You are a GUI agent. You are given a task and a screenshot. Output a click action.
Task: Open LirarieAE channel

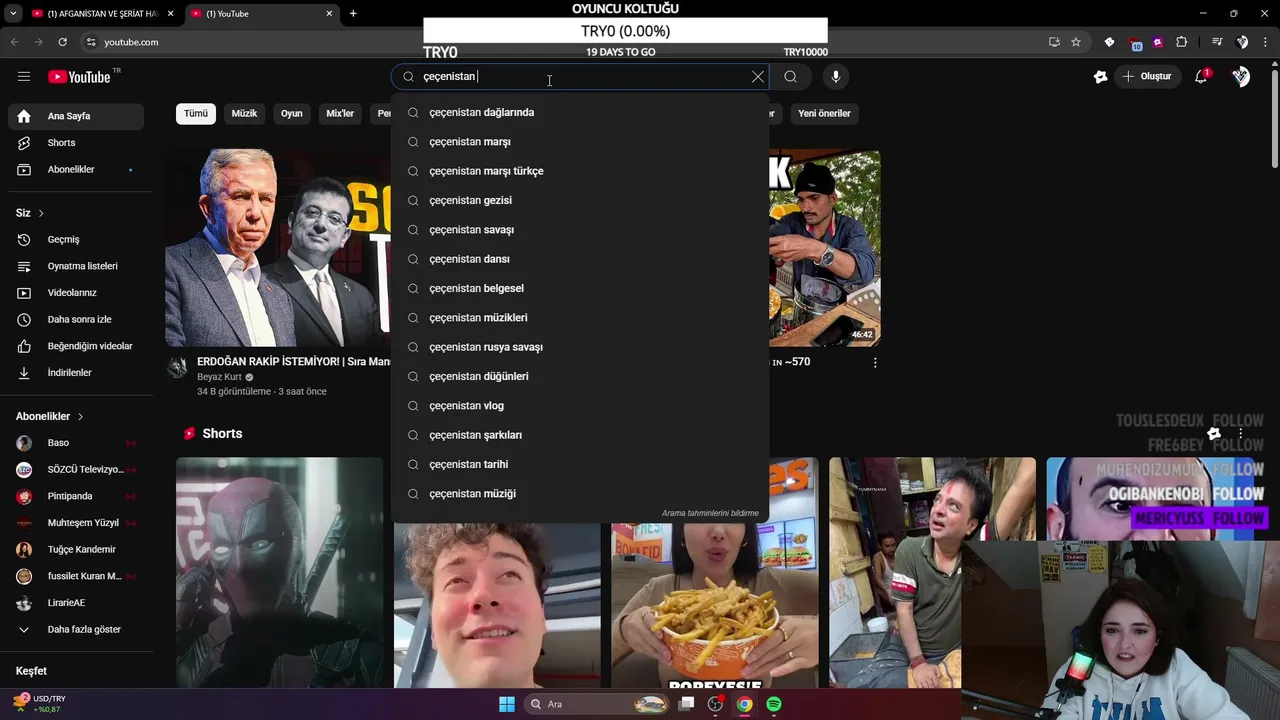coord(76,603)
